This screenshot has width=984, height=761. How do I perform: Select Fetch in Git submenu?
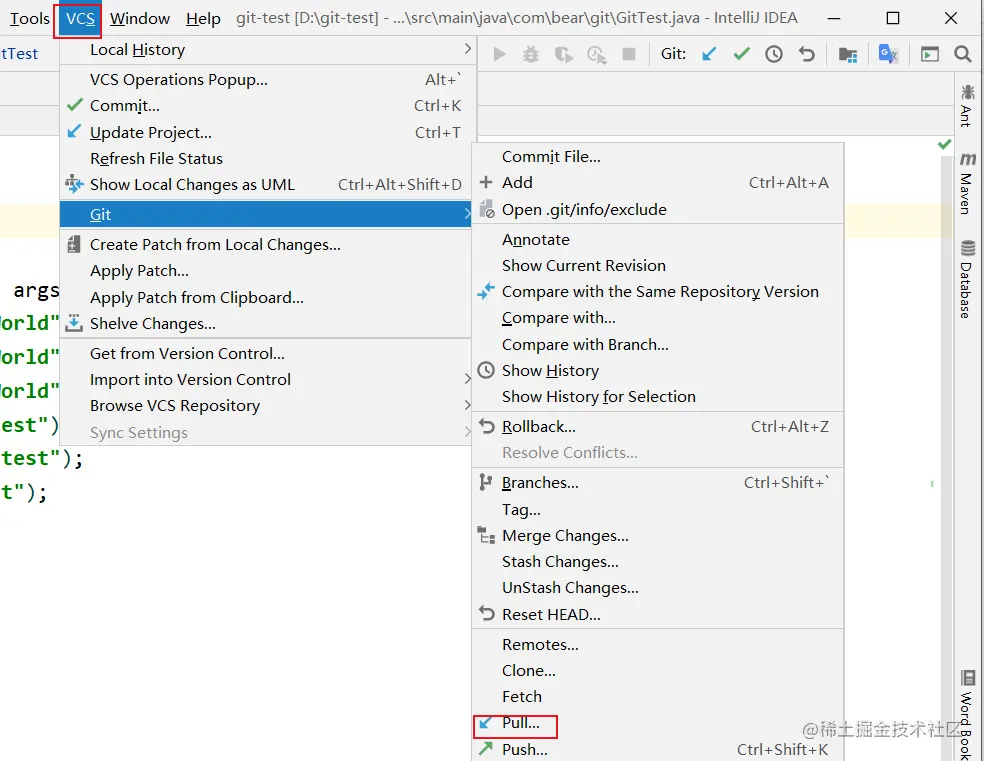(x=658, y=696)
